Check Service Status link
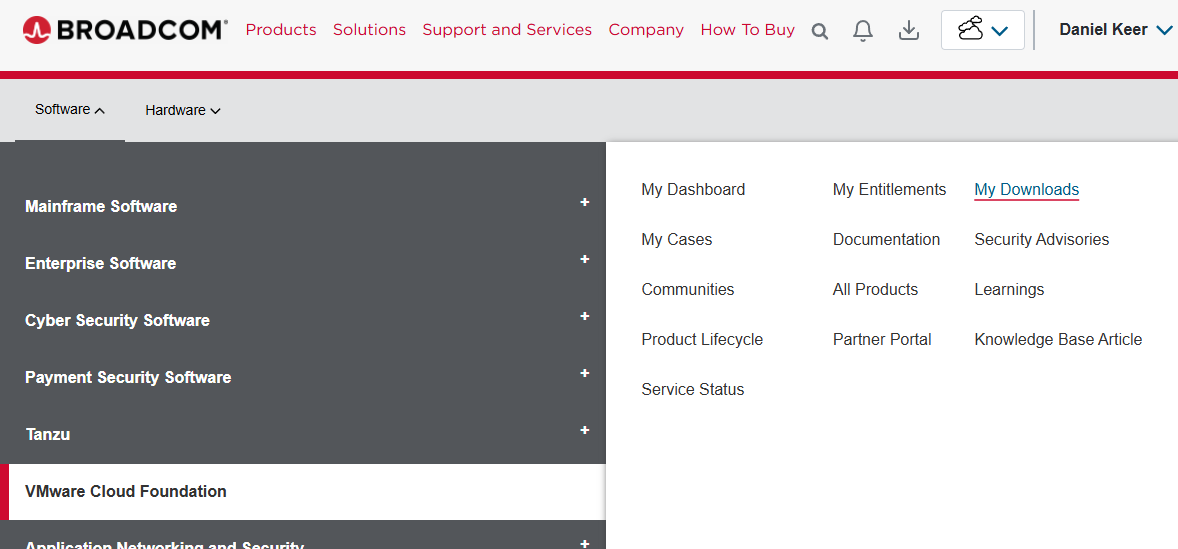The width and height of the screenshot is (1178, 549). 693,389
